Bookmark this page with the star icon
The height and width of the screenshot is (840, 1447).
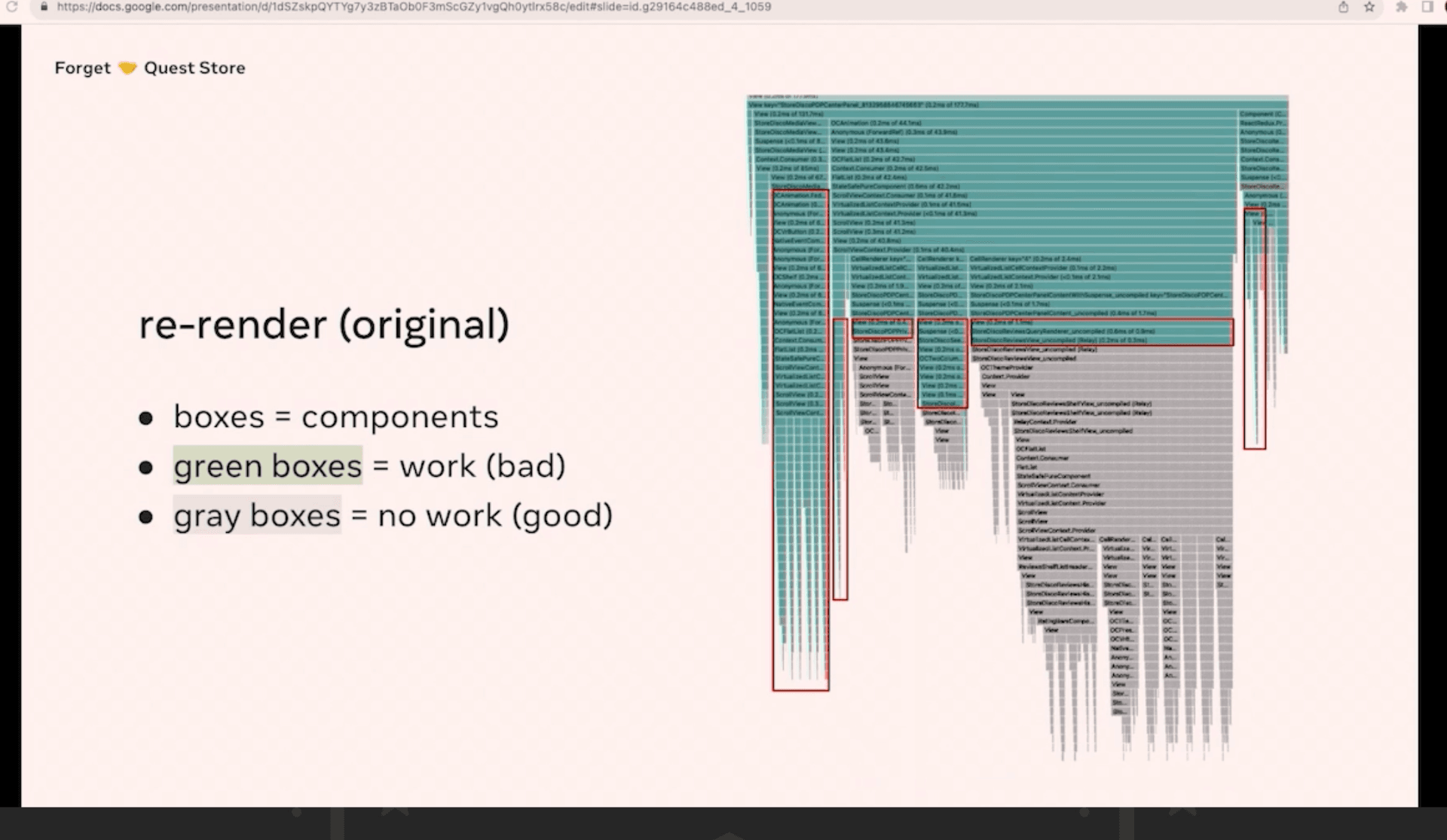pyautogui.click(x=1369, y=7)
